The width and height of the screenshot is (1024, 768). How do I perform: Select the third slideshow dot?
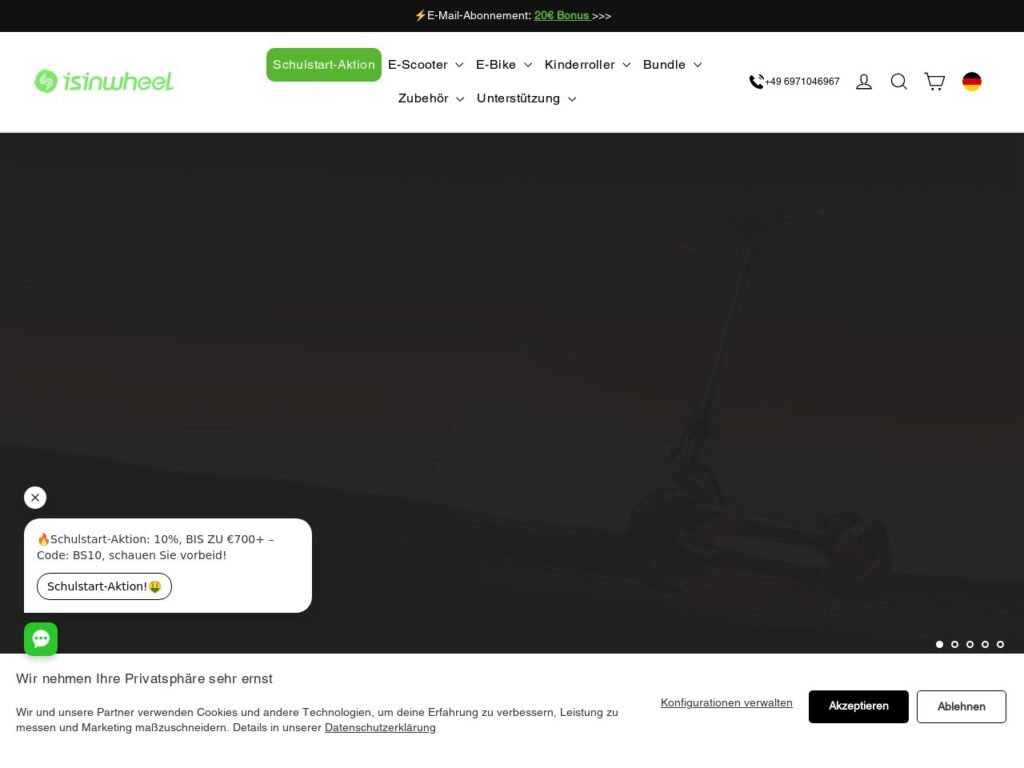point(970,645)
